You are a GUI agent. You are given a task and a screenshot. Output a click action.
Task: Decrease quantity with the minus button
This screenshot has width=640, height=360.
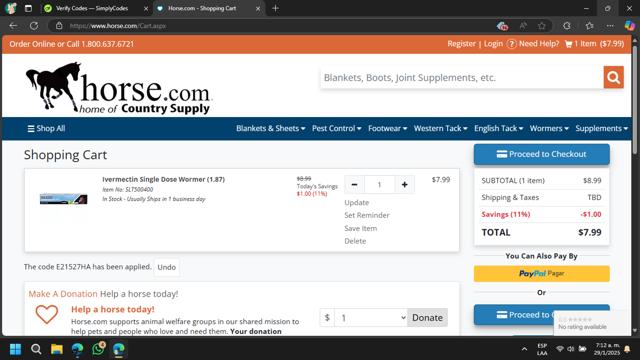coord(354,184)
